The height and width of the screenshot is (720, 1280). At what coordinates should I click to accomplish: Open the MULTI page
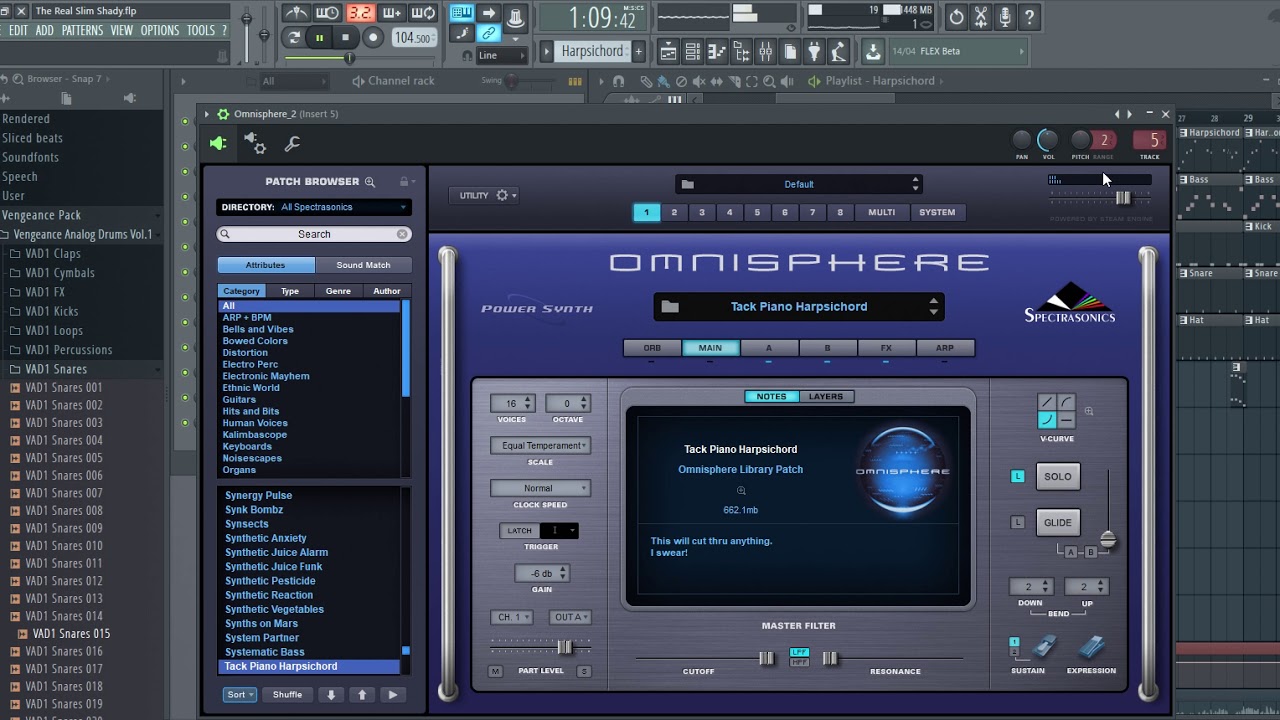(x=881, y=212)
